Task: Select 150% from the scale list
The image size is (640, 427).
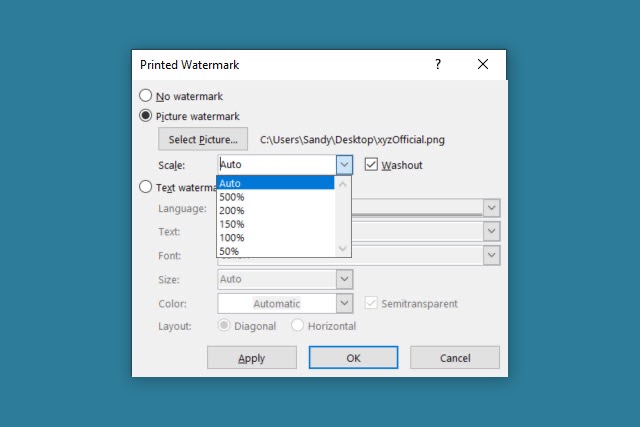Action: [275, 224]
